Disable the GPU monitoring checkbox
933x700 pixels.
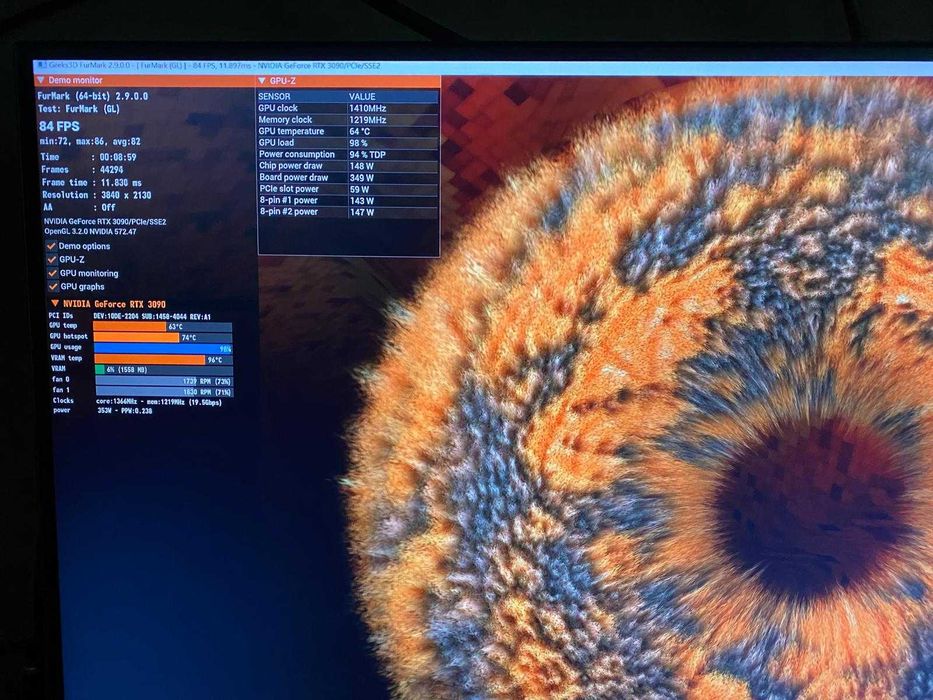pyautogui.click(x=53, y=273)
